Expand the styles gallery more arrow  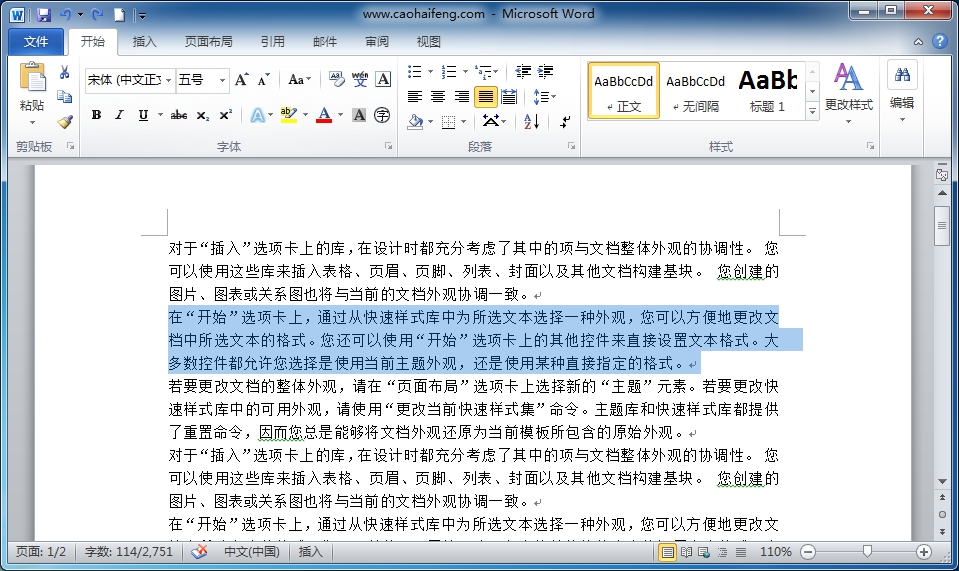point(812,111)
